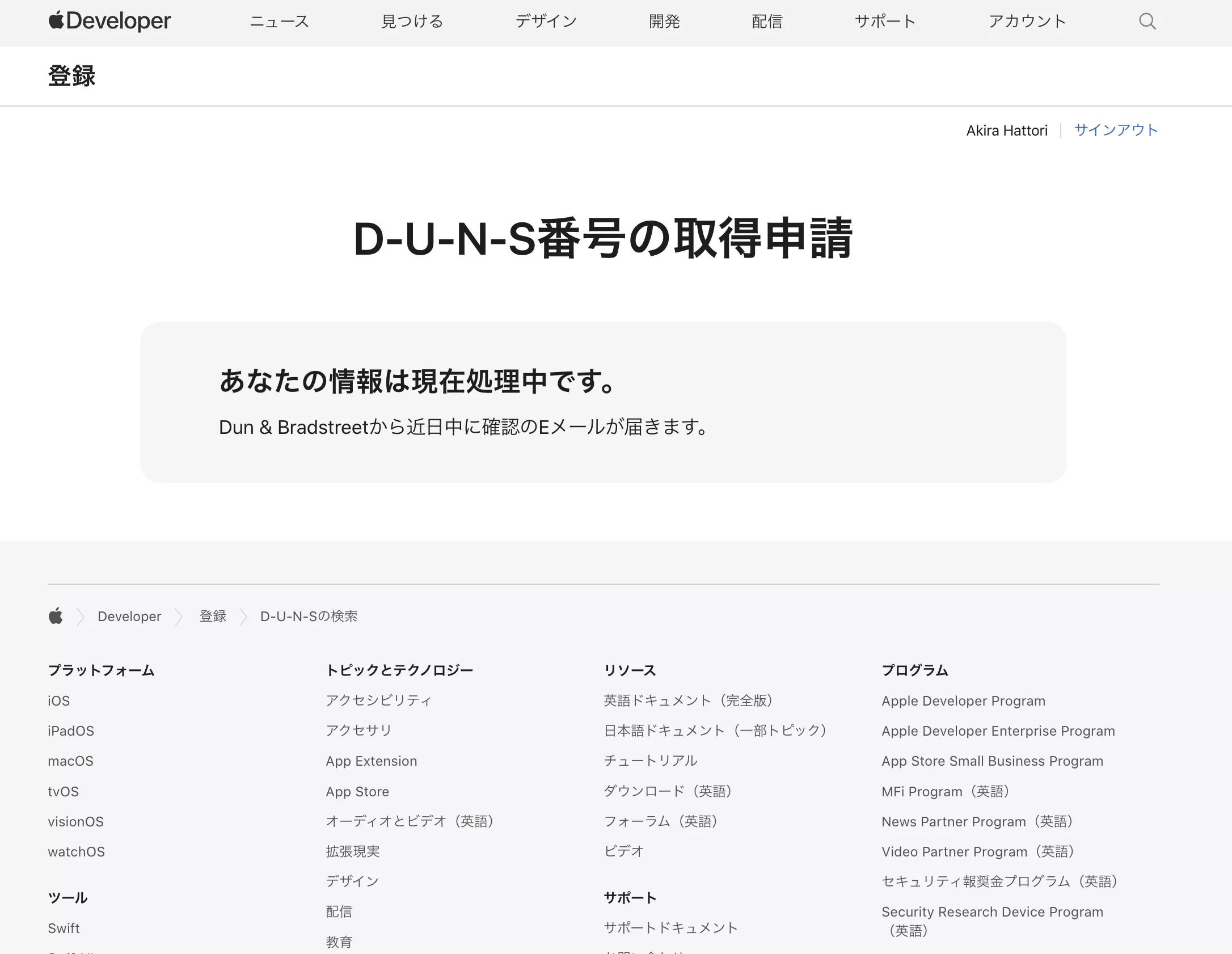Open the Apple Developer Program link
This screenshot has height=954, width=1232.
[x=963, y=700]
